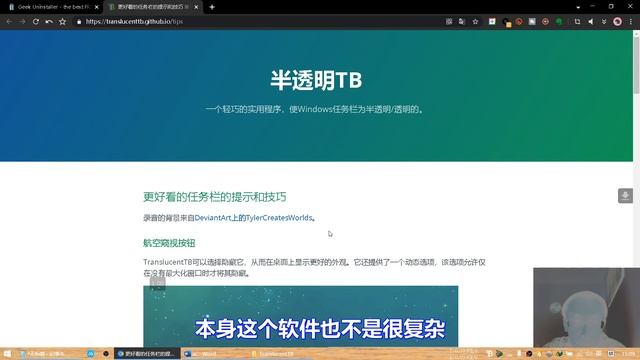Click the undo arrow next to reload
640x360 pixels.
coord(49,22)
